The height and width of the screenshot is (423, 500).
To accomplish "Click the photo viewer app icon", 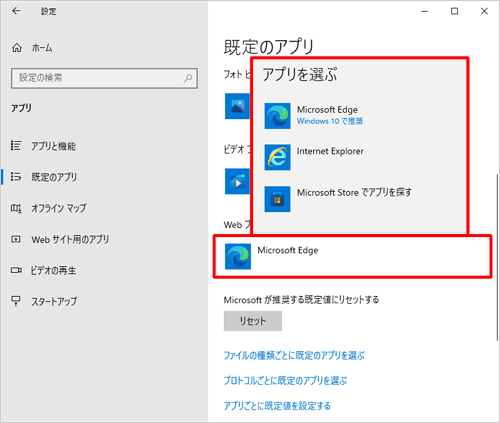I will 237,106.
